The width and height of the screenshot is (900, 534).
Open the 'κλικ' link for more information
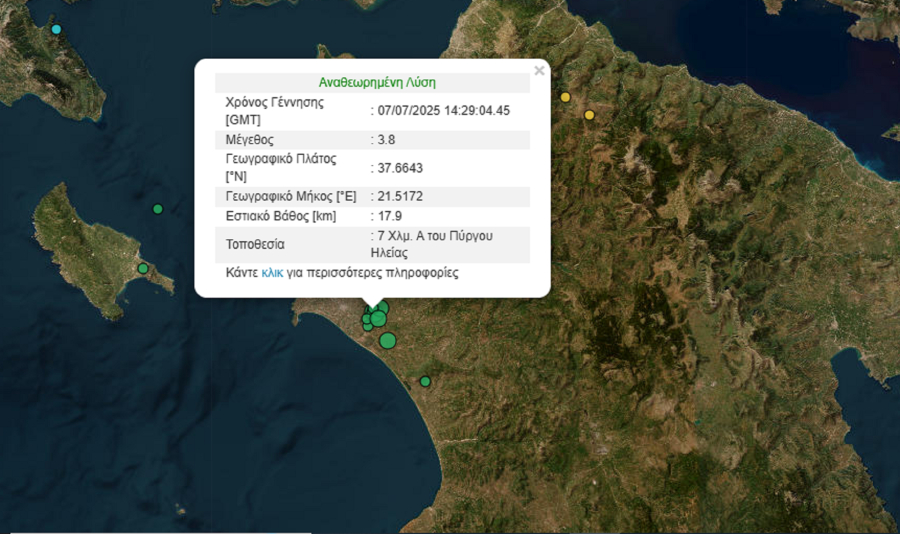click(x=272, y=273)
